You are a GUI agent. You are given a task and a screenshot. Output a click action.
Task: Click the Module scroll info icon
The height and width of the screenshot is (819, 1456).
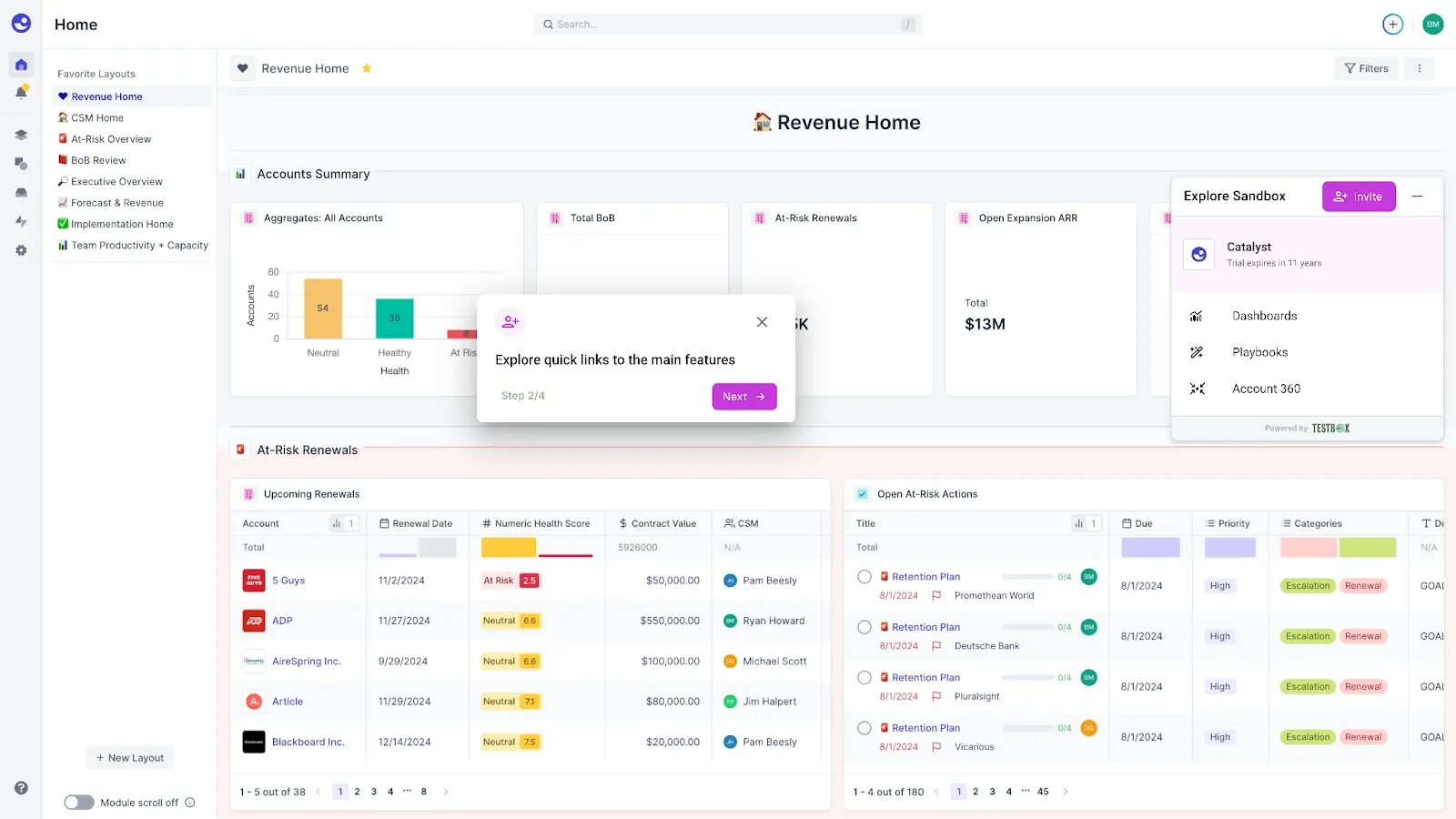coord(190,803)
